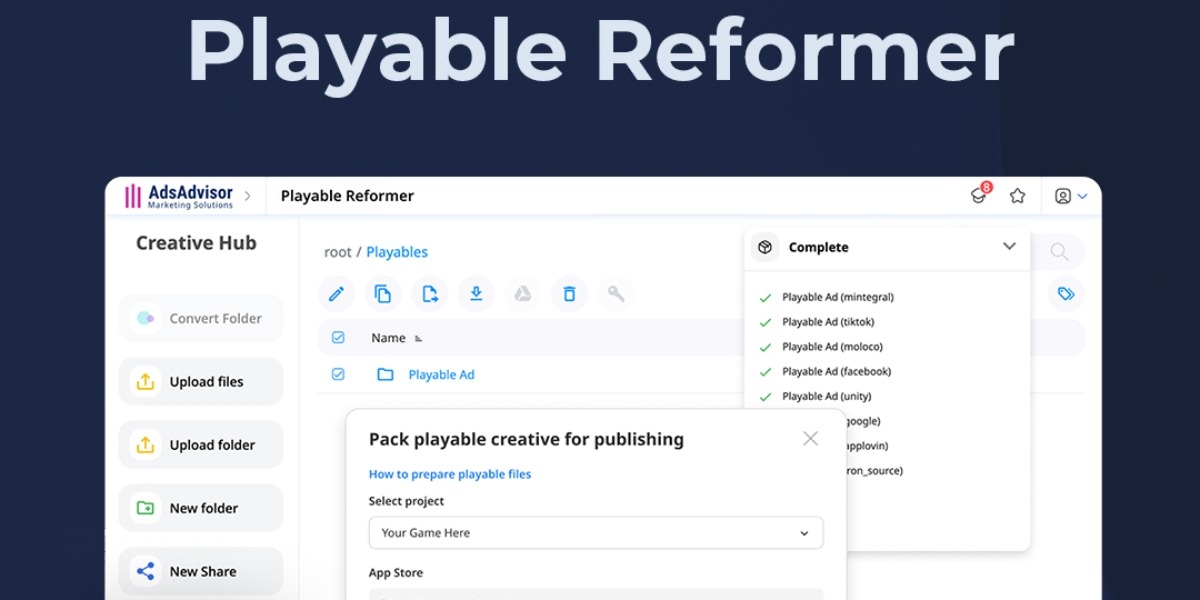Screen dimensions: 1200x600
Task: Open the Playable Ad folder link
Action: (x=441, y=375)
